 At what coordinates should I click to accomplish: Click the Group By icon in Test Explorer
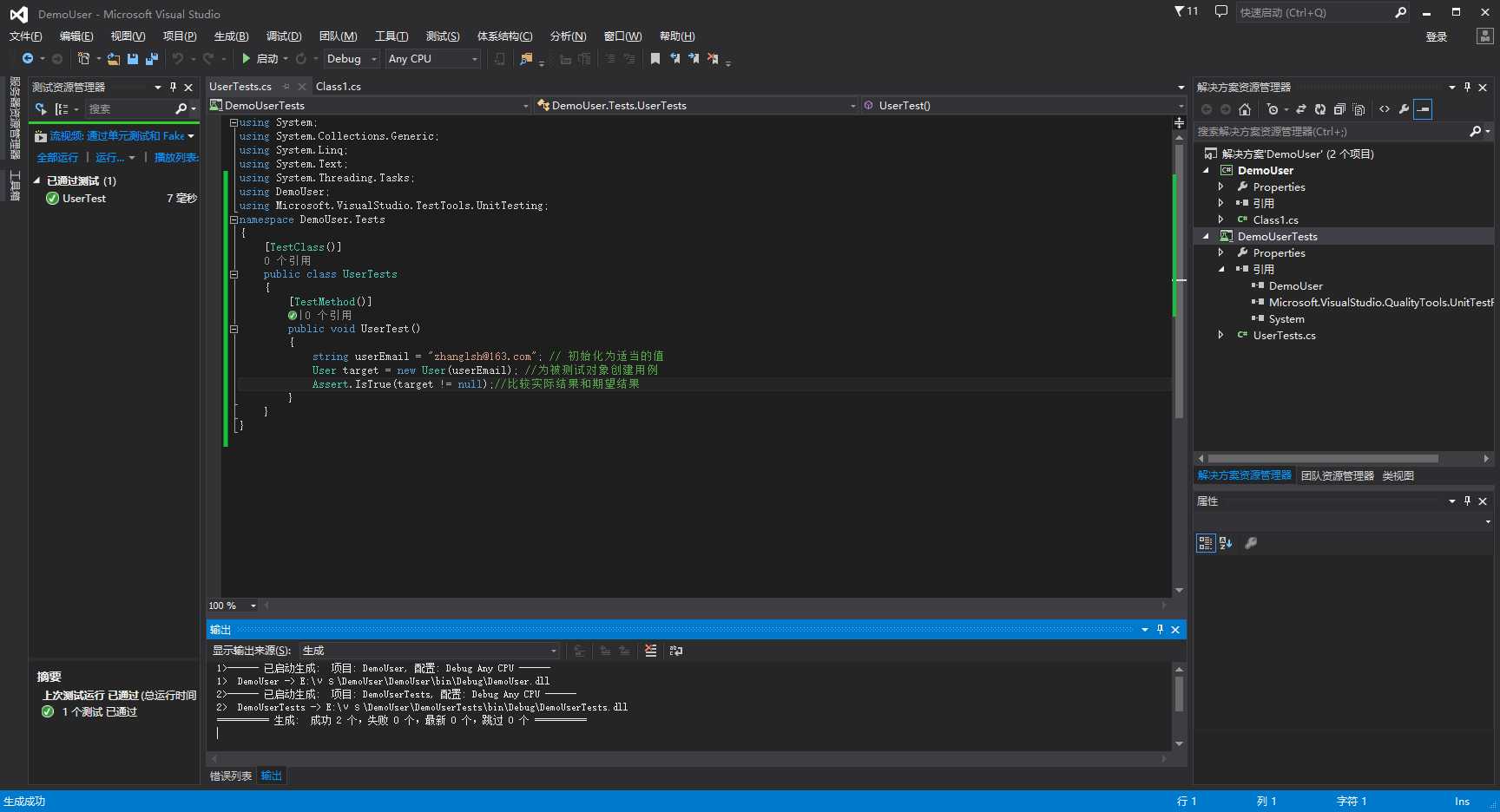pos(62,109)
